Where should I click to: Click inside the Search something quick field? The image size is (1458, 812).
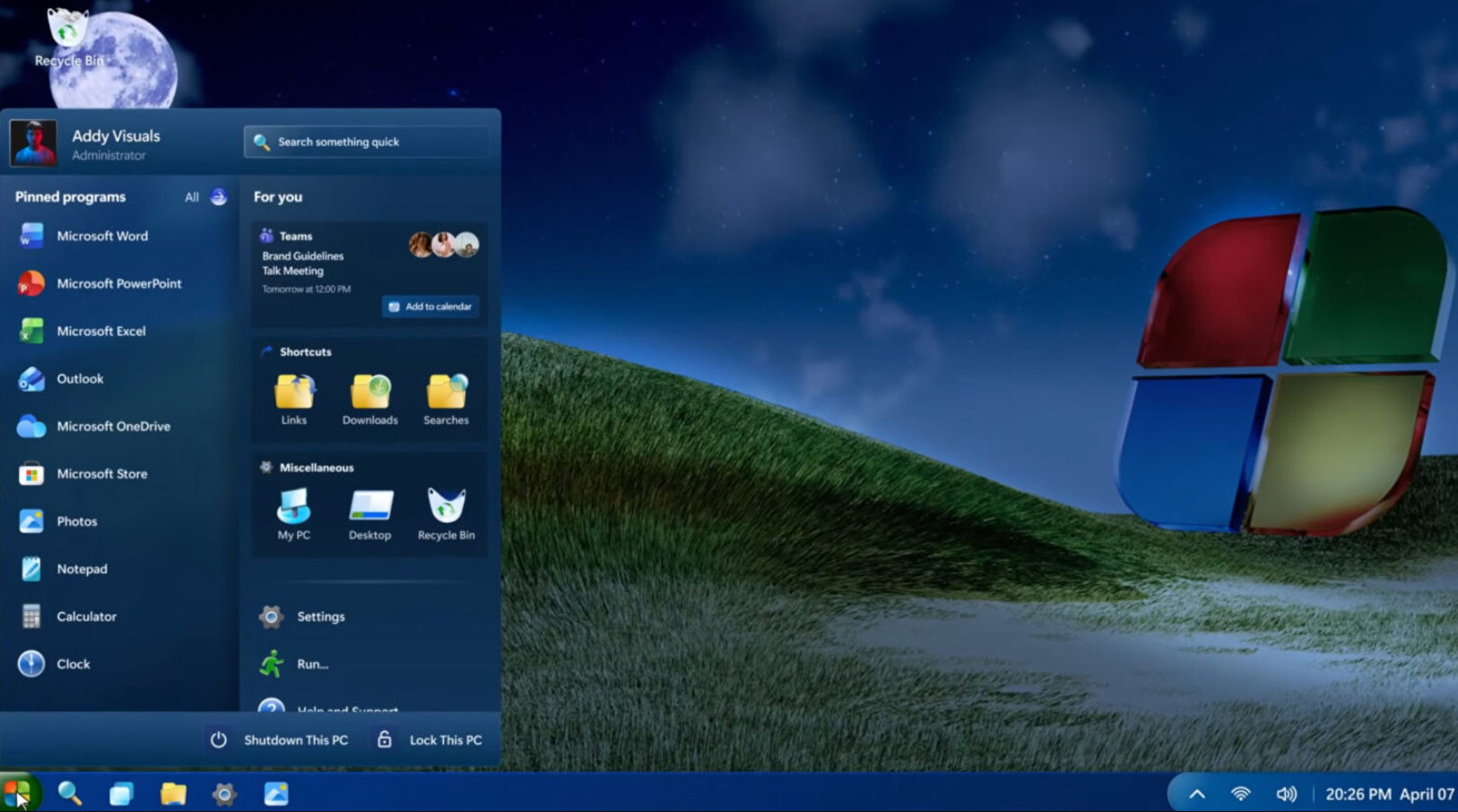tap(366, 142)
